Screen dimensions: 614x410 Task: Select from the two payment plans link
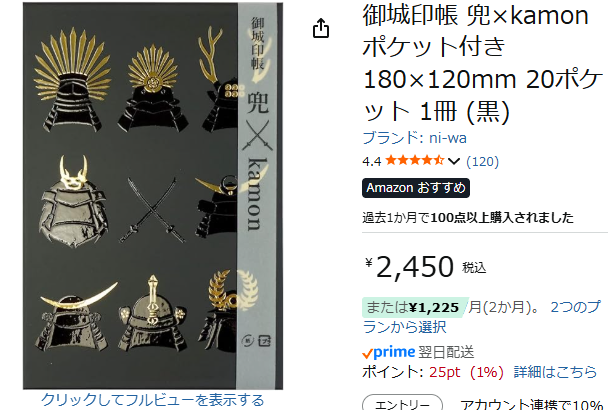(x=482, y=317)
